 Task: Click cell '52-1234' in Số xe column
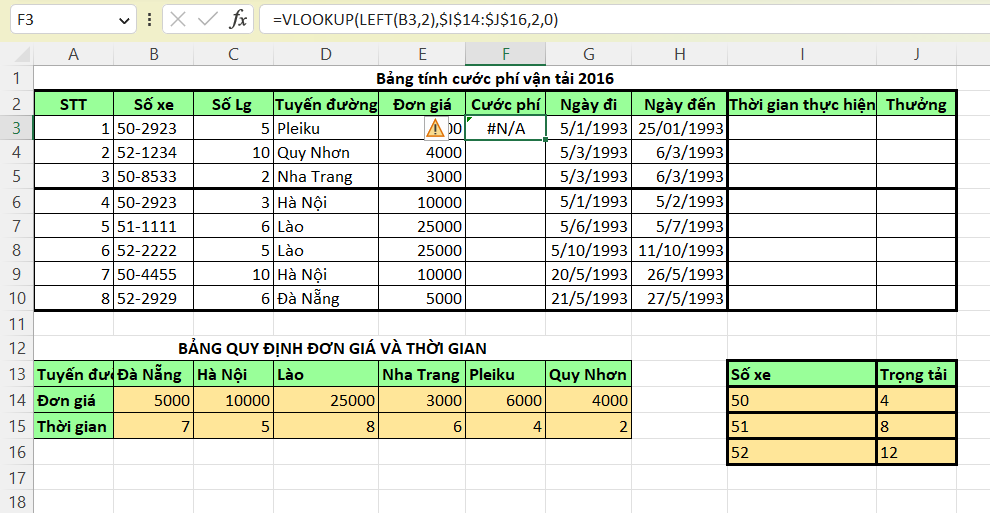pos(153,152)
